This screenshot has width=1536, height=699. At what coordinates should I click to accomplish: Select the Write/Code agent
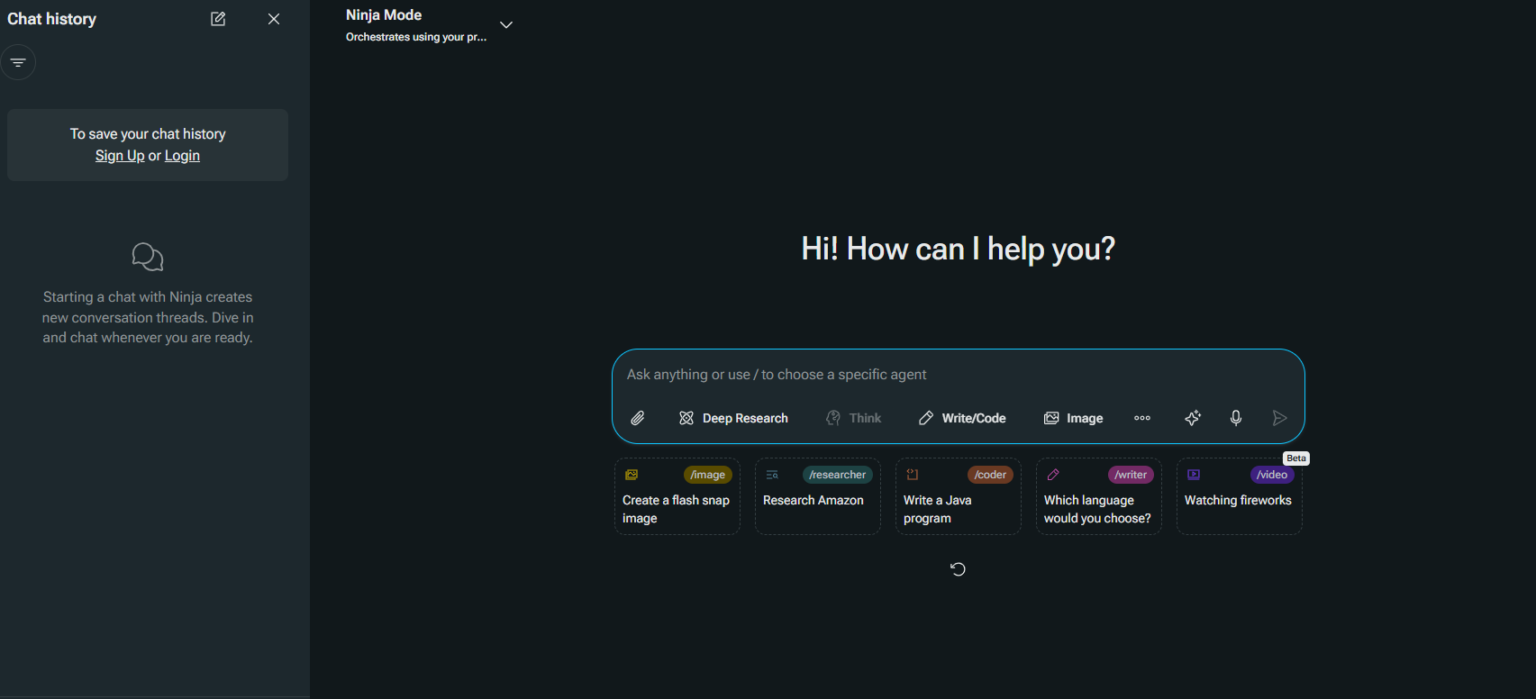(961, 417)
